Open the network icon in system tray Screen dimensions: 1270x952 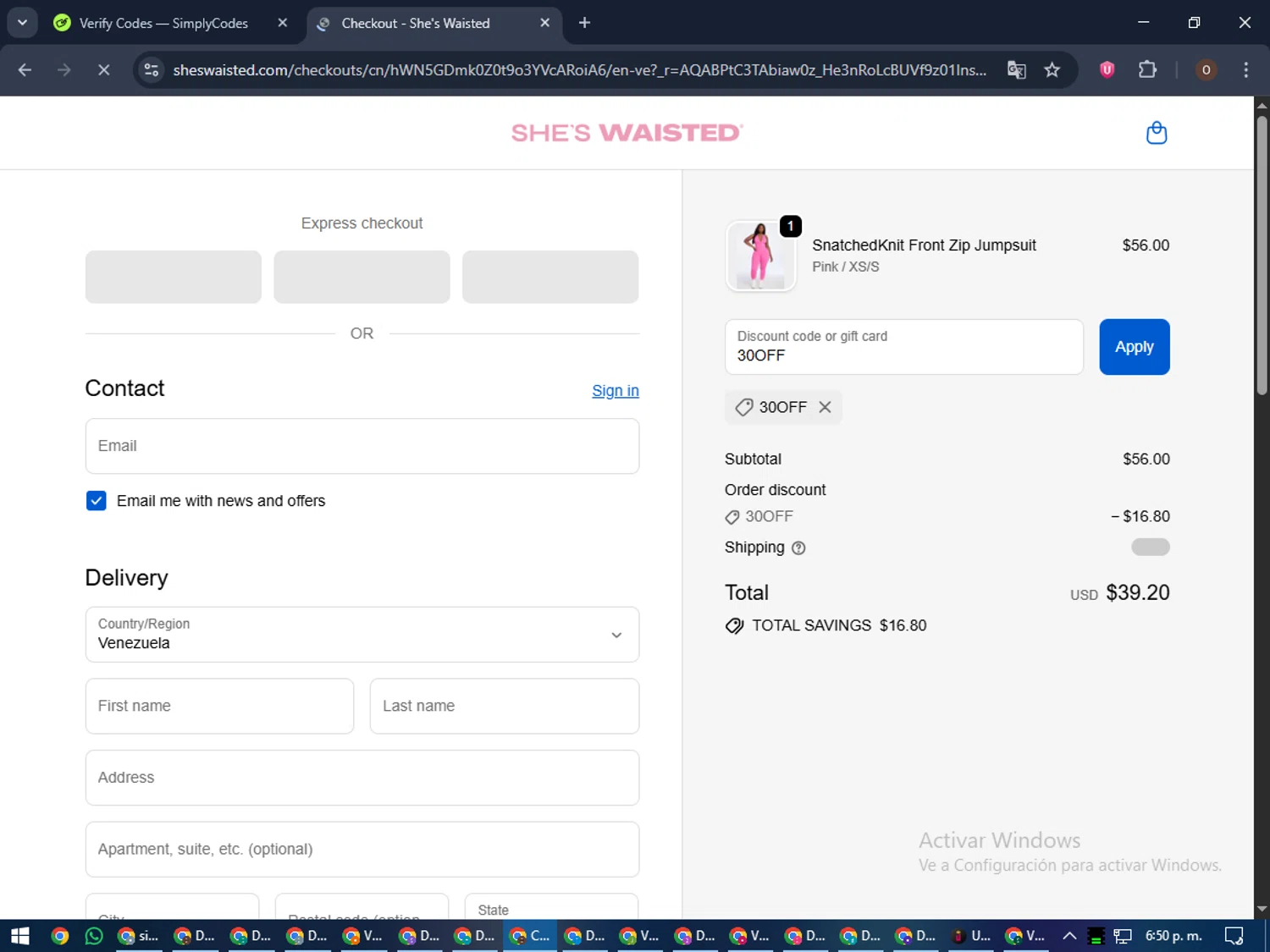[1123, 936]
